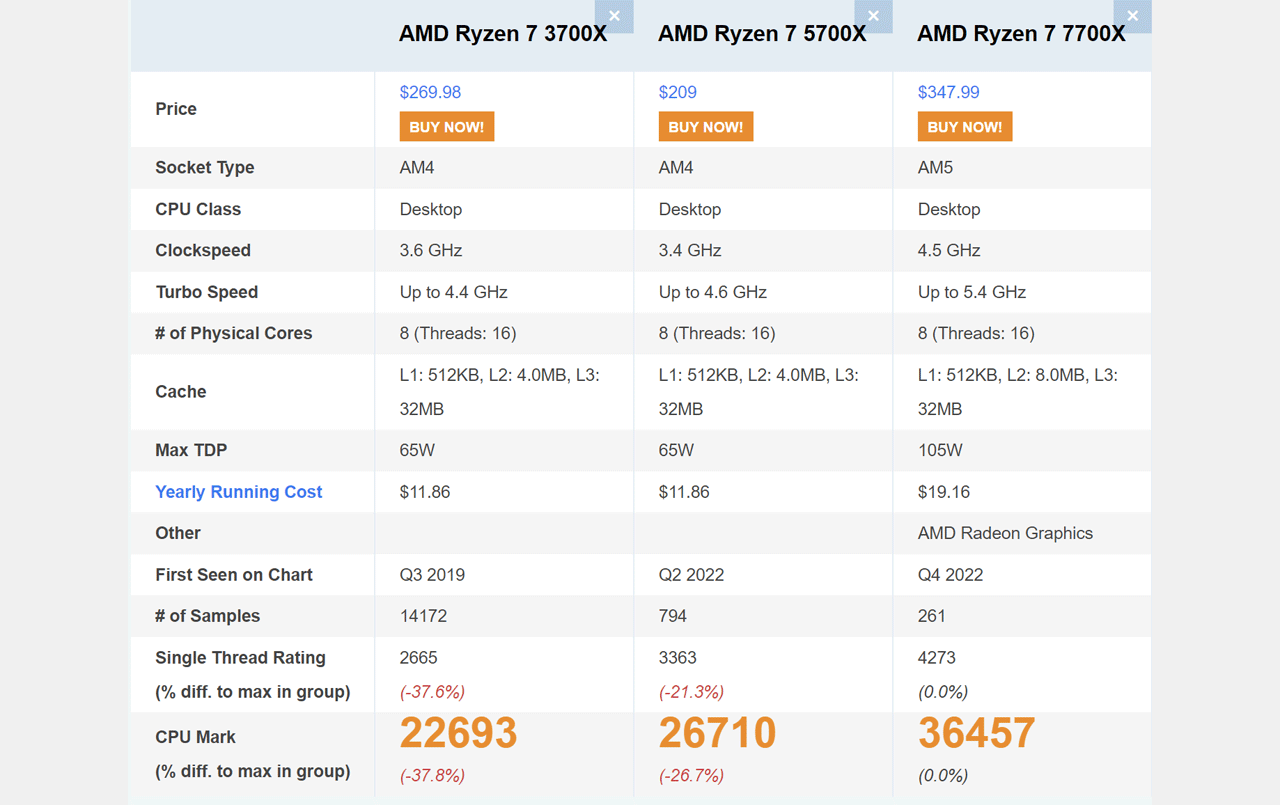Click the # of Samples row label

pyautogui.click(x=208, y=616)
